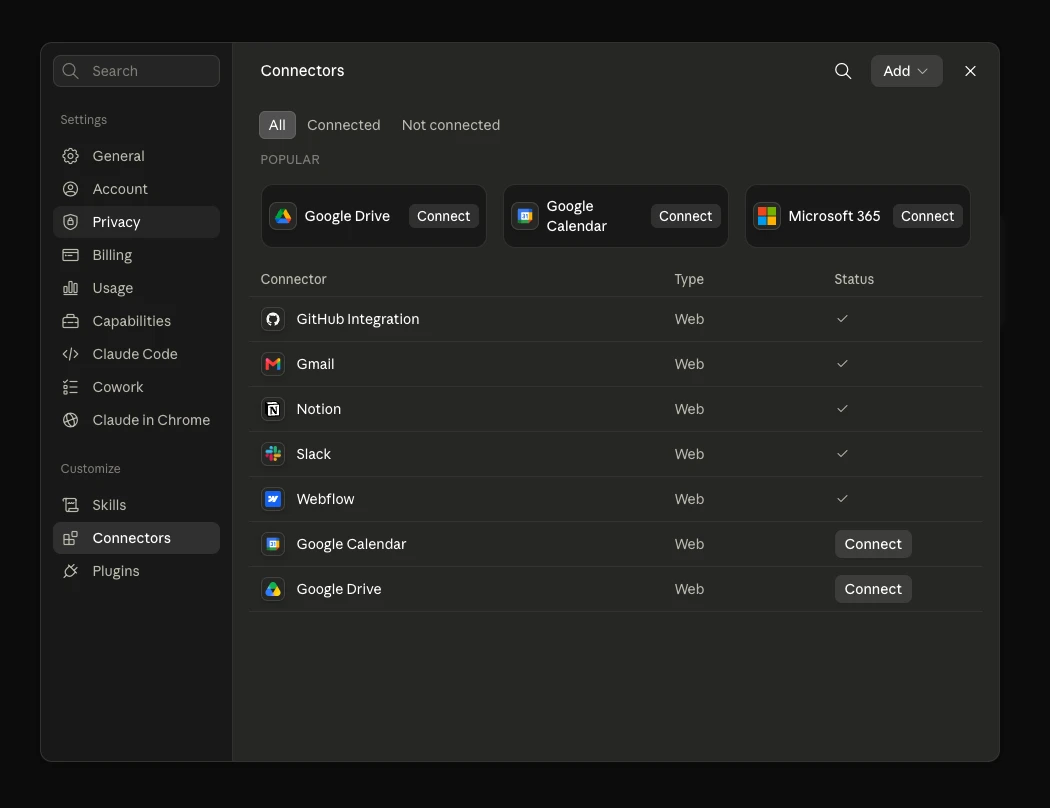Click the settings Search field

pyautogui.click(x=137, y=71)
